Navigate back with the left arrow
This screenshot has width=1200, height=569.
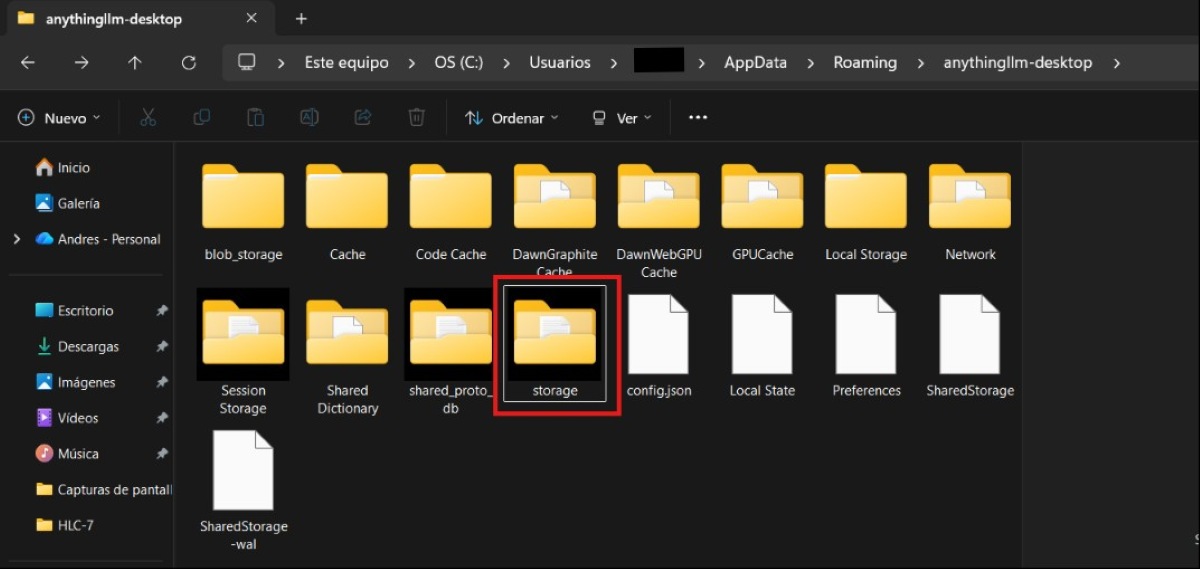point(28,62)
